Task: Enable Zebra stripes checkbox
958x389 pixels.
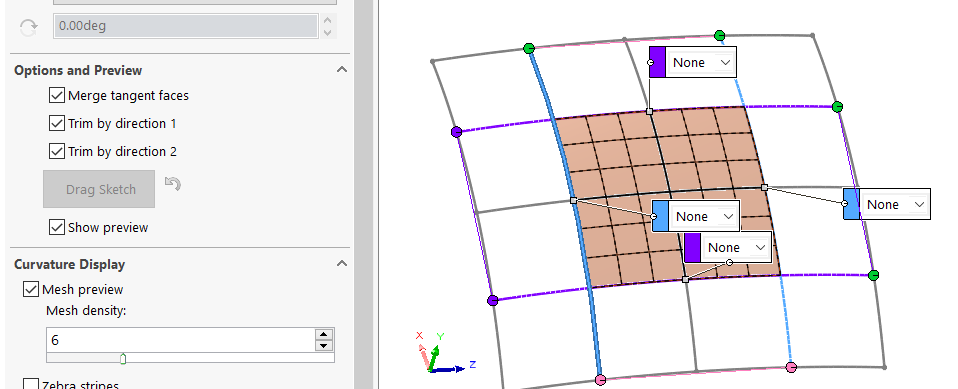Action: (x=31, y=385)
